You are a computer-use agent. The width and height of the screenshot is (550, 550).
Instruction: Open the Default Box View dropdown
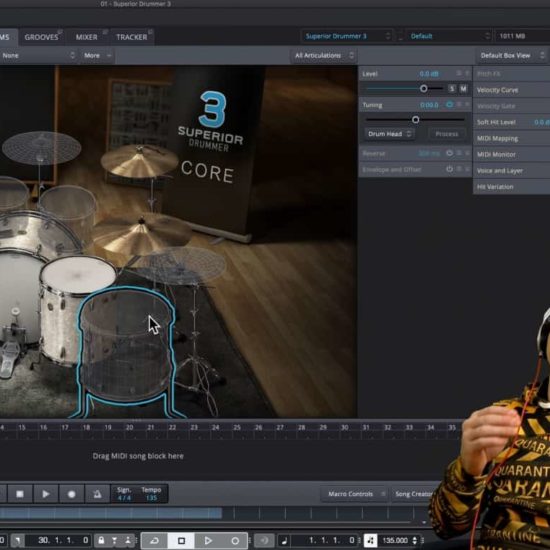click(x=511, y=55)
